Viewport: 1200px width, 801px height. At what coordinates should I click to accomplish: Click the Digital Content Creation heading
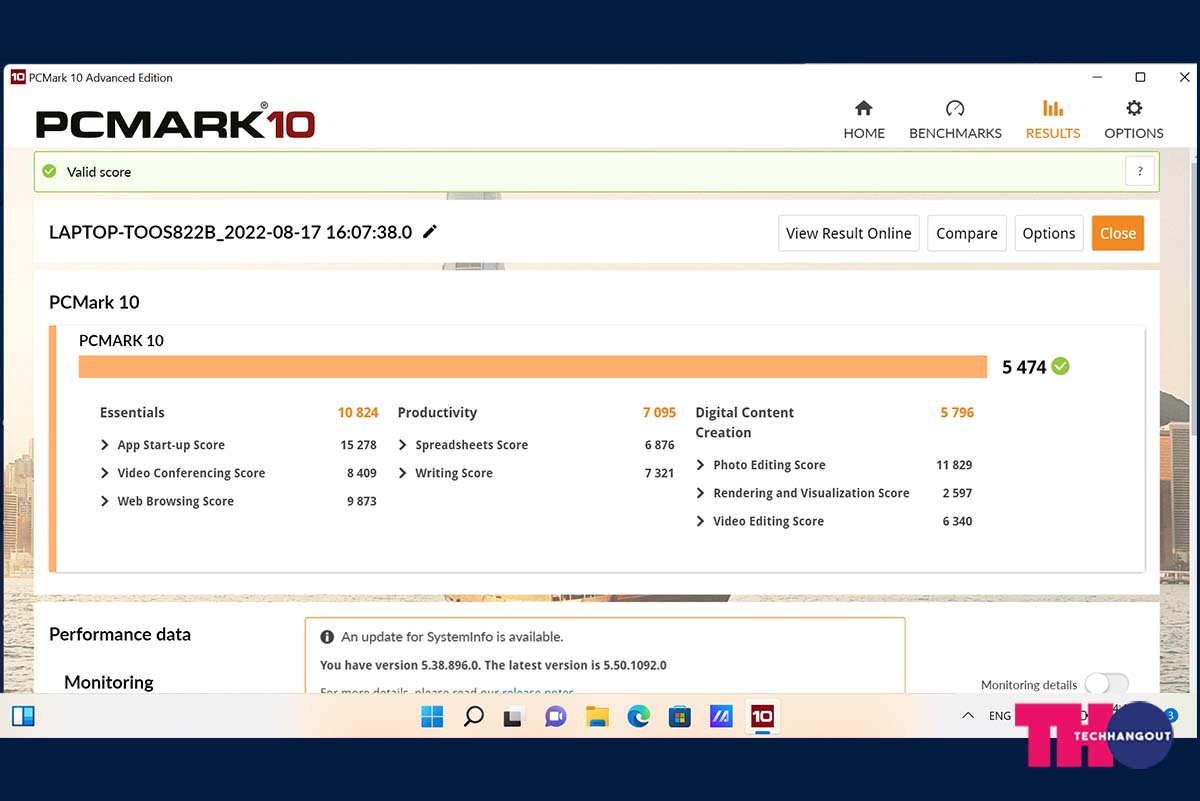(744, 422)
